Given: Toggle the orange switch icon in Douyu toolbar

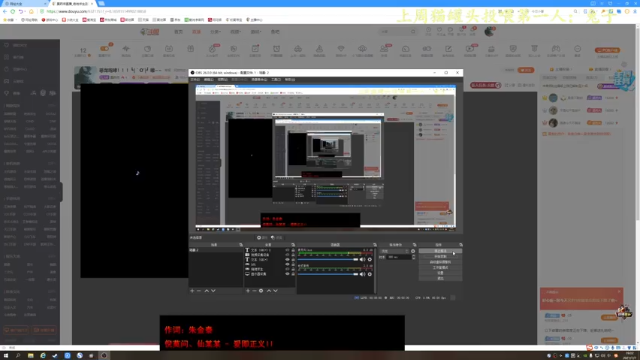Looking at the screenshot, I should click(x=104, y=49).
